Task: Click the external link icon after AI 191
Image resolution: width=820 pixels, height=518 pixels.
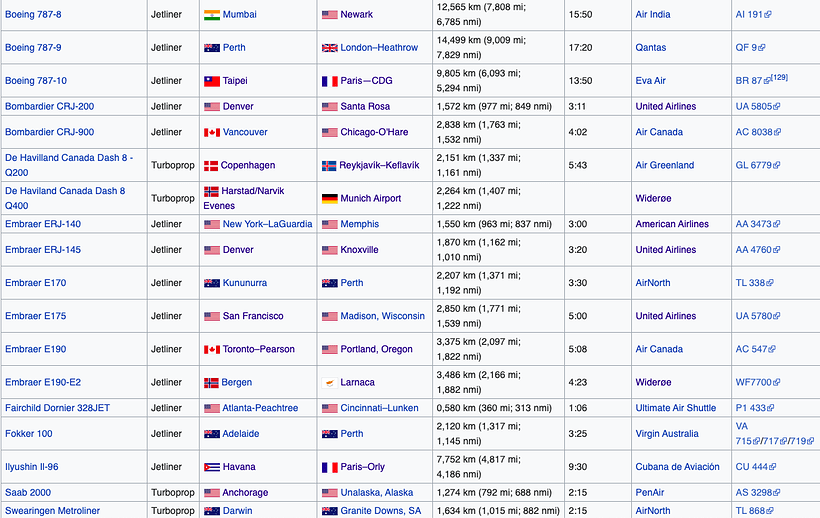Action: click(768, 15)
